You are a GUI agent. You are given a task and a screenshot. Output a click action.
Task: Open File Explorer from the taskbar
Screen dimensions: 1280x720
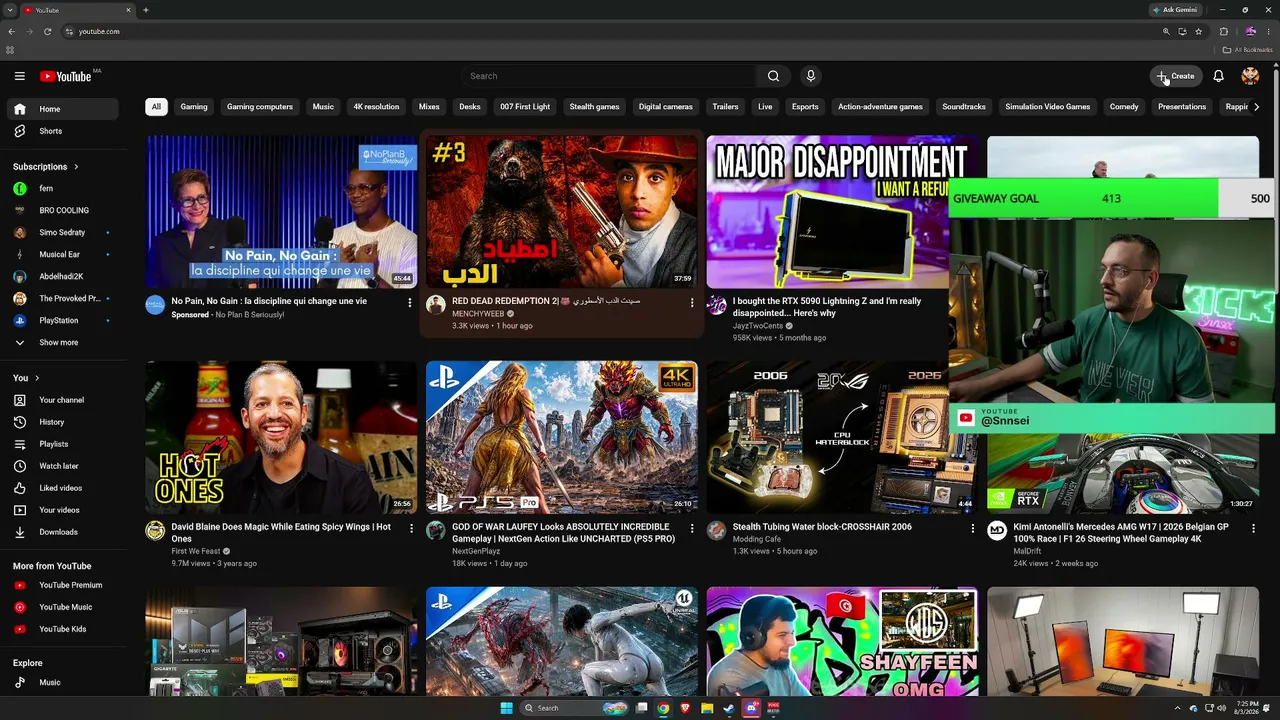click(707, 708)
